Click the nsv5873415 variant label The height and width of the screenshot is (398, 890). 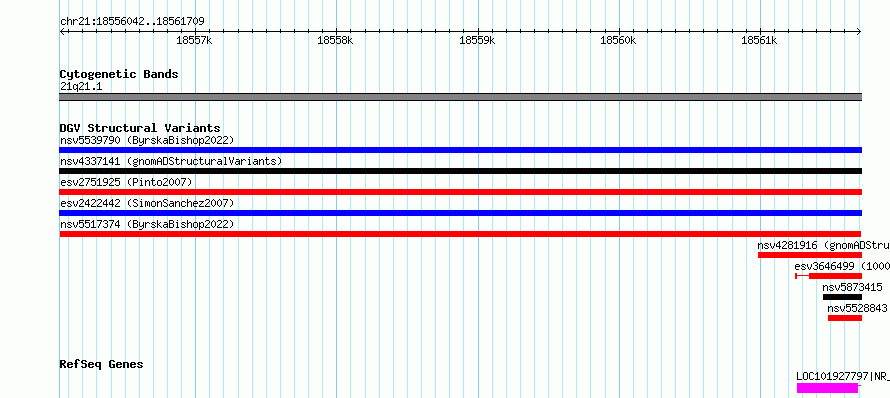pyautogui.click(x=853, y=287)
